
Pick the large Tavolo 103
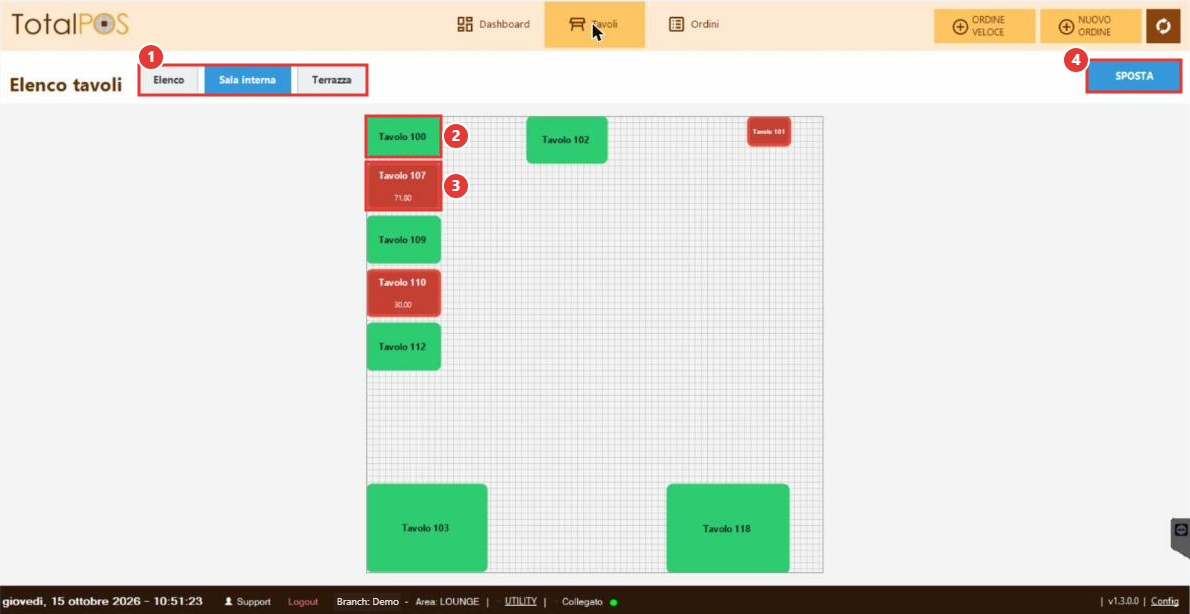[x=427, y=527]
